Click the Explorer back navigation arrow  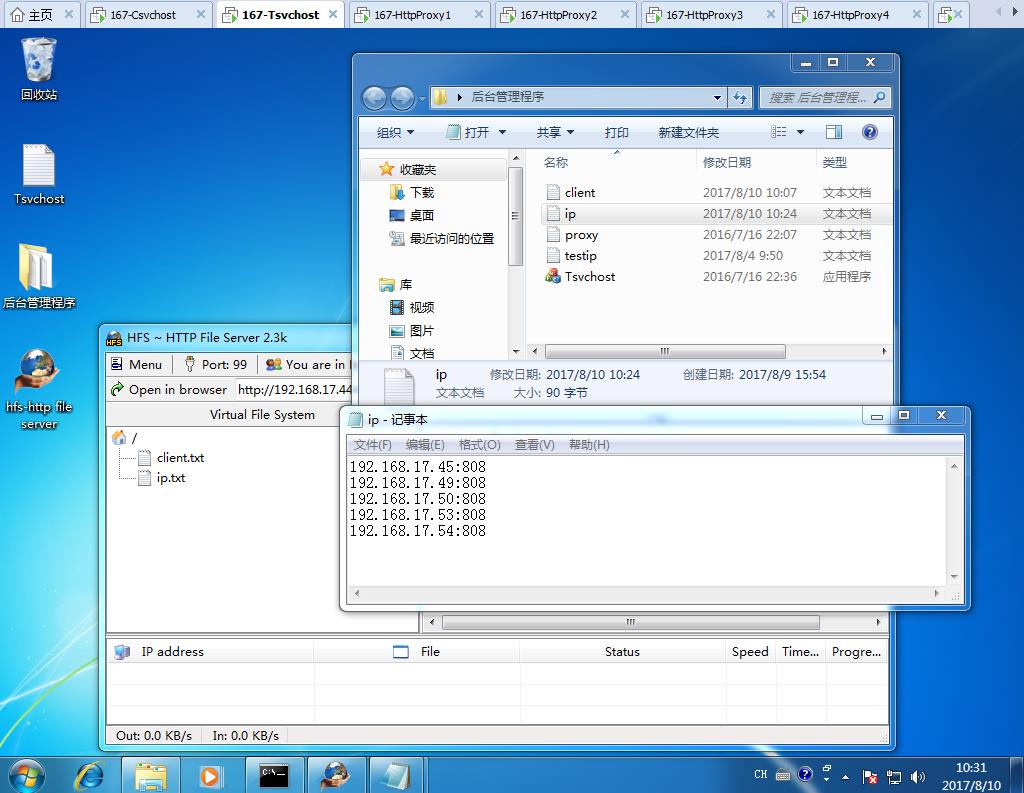(x=375, y=98)
